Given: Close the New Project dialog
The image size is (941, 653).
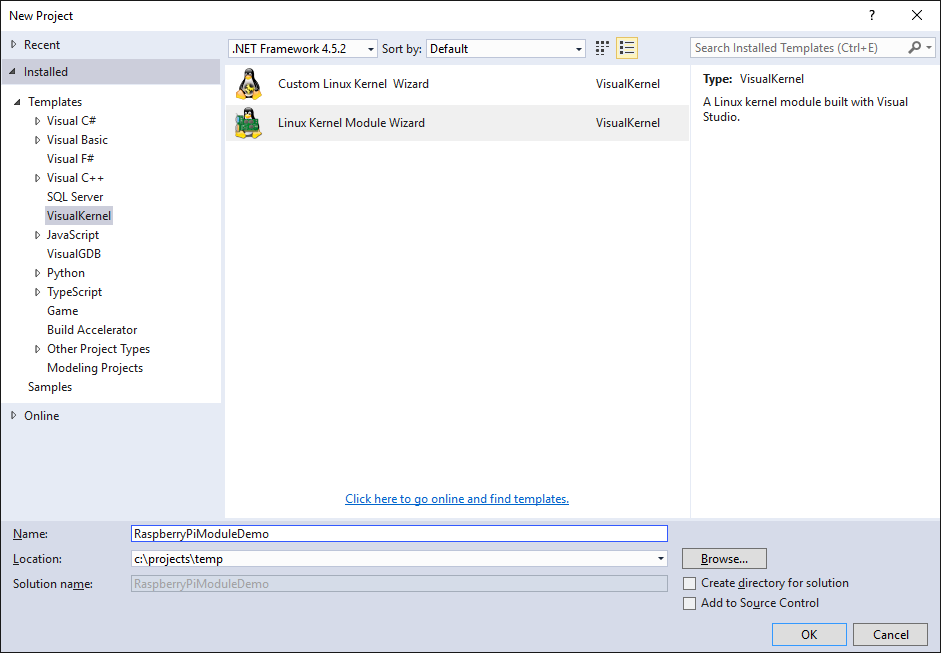Looking at the screenshot, I should point(916,16).
